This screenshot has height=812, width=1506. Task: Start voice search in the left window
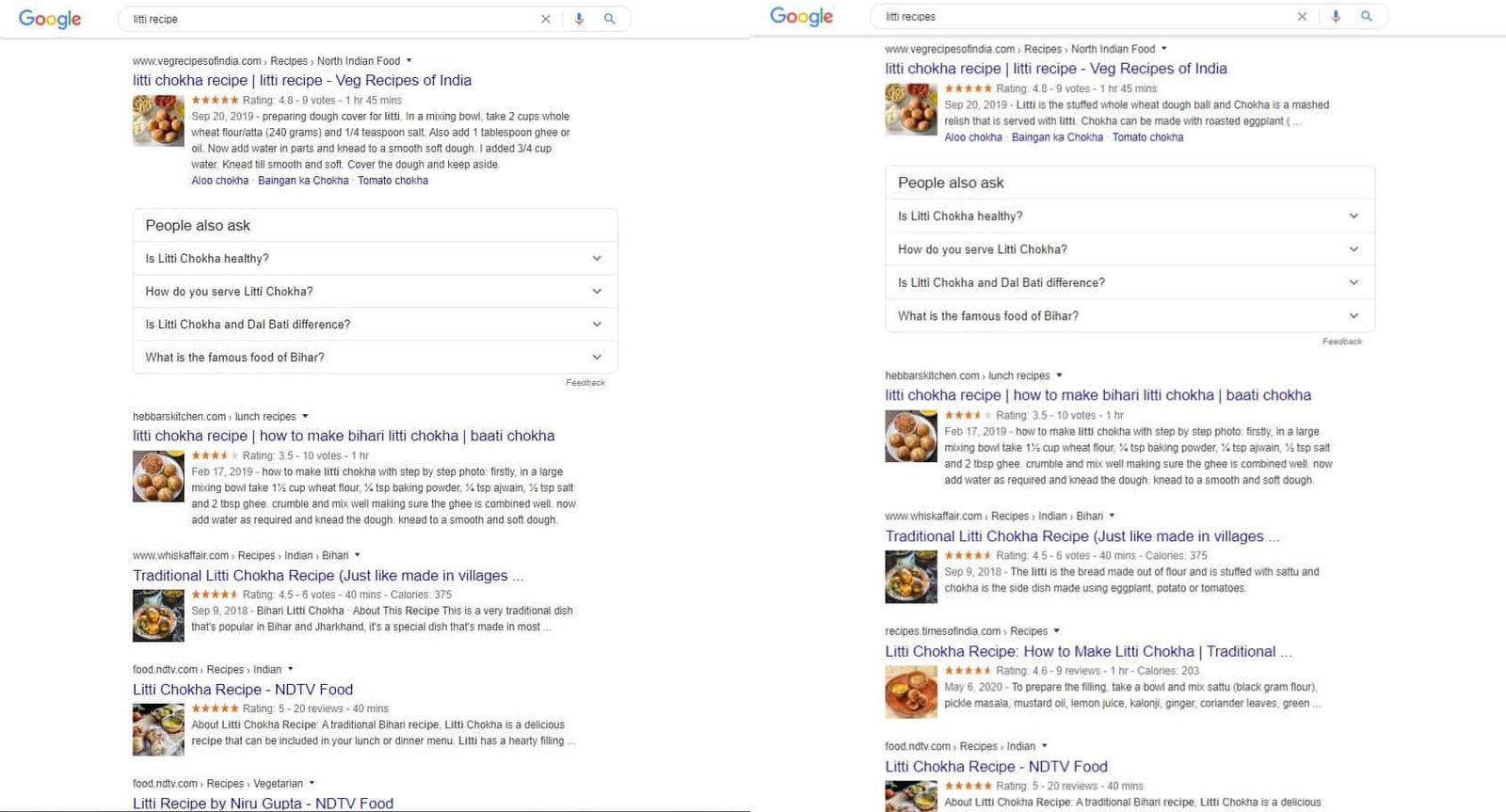(x=579, y=19)
